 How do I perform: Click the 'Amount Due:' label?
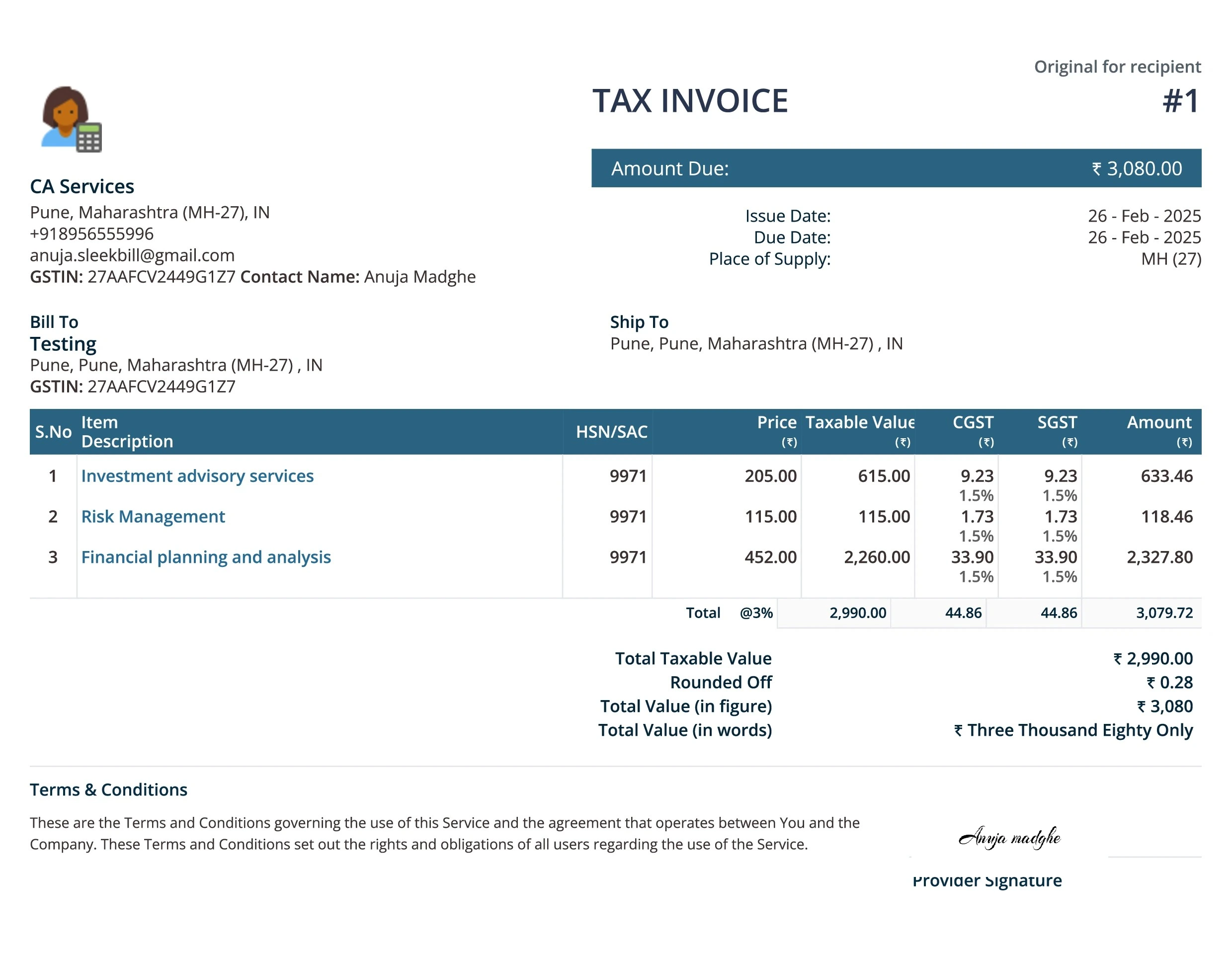(670, 168)
